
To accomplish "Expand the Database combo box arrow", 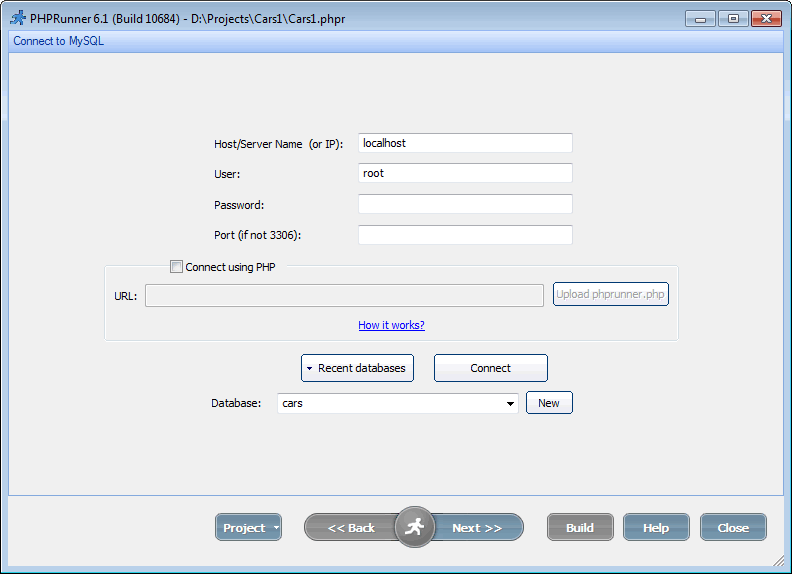I will [x=510, y=403].
